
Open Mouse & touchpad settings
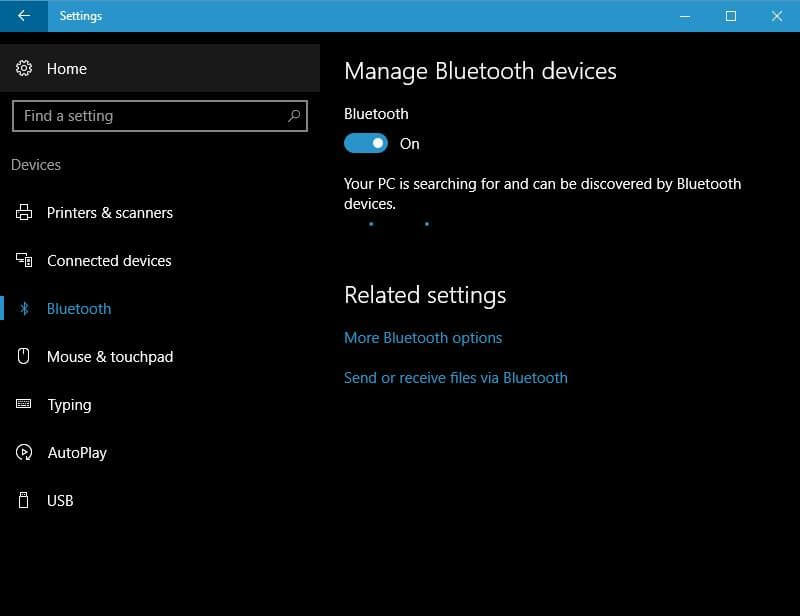point(160,356)
